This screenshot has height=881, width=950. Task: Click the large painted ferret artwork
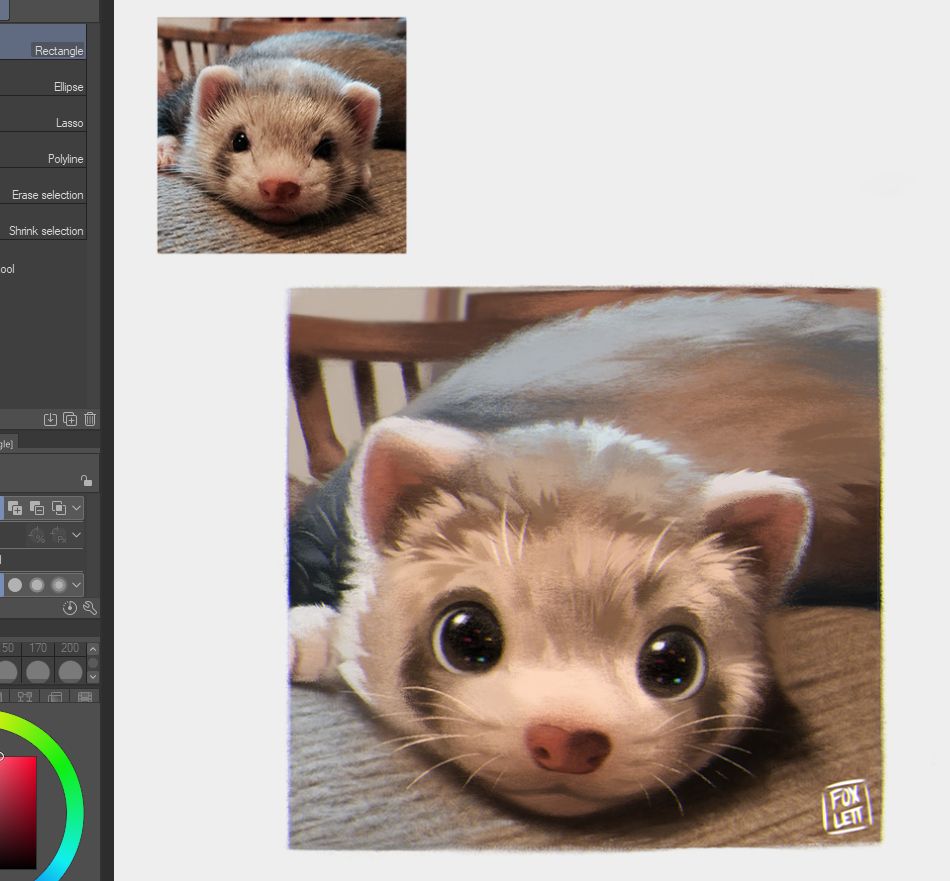coord(585,568)
